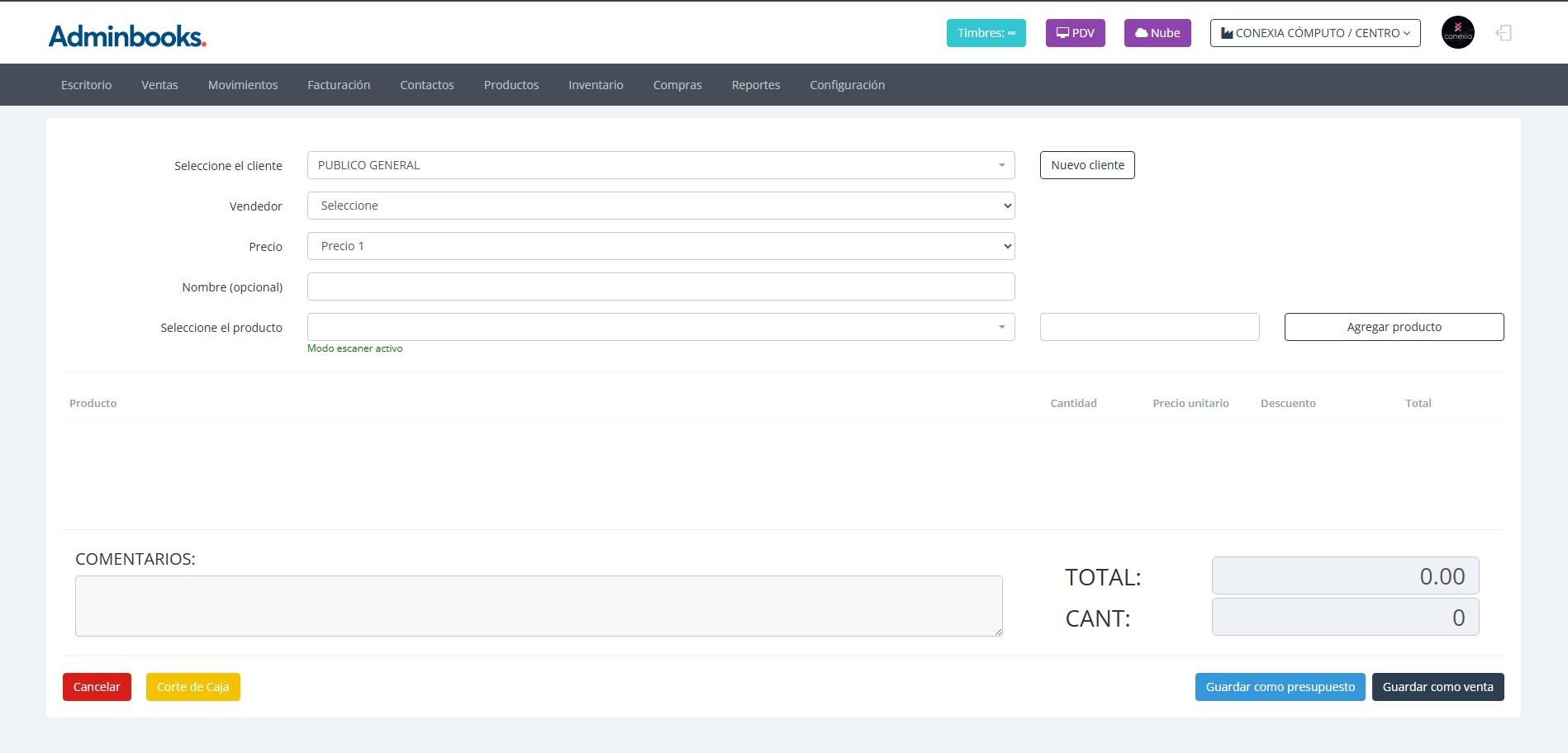The image size is (1568, 753).
Task: Open the Configuración menu
Action: (x=847, y=85)
